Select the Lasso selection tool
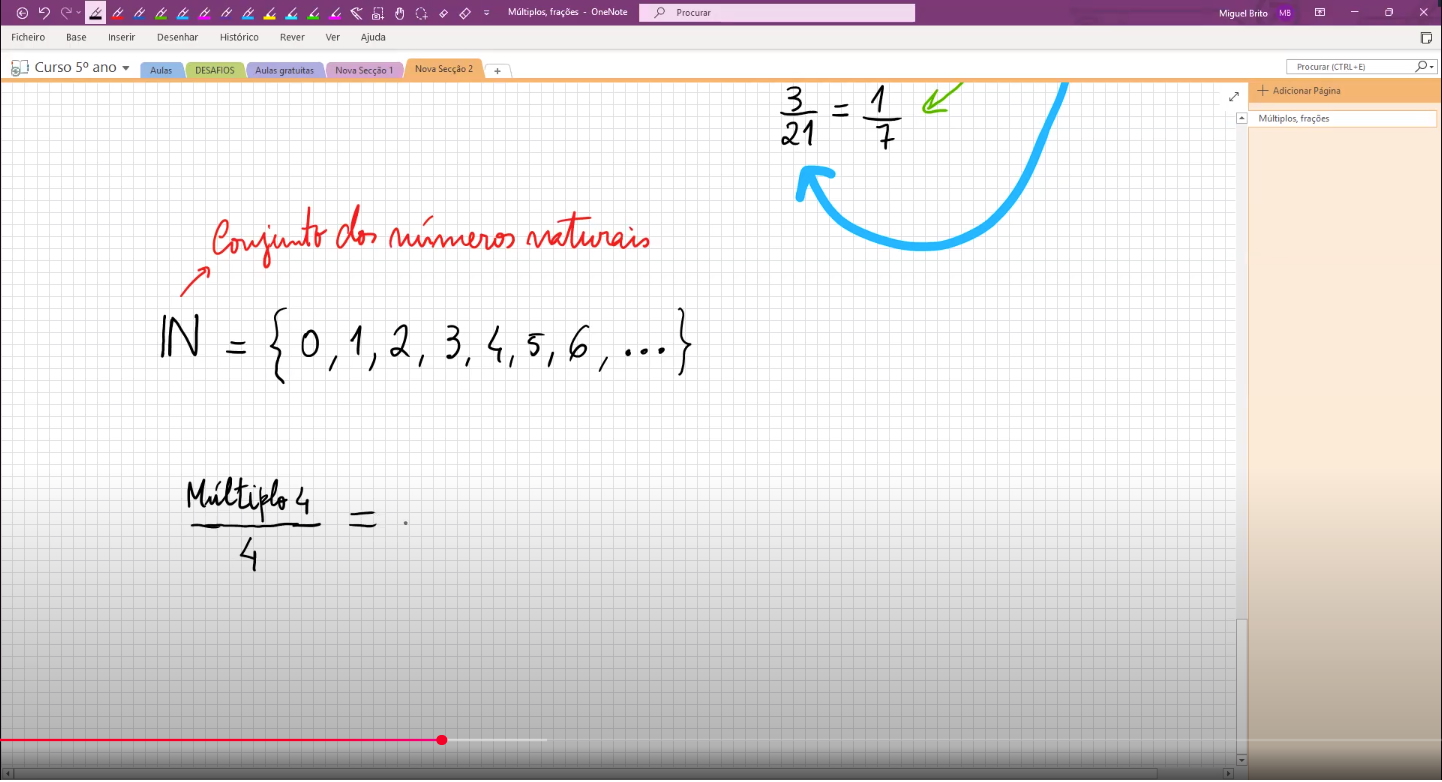The width and height of the screenshot is (1442, 782). (x=421, y=13)
